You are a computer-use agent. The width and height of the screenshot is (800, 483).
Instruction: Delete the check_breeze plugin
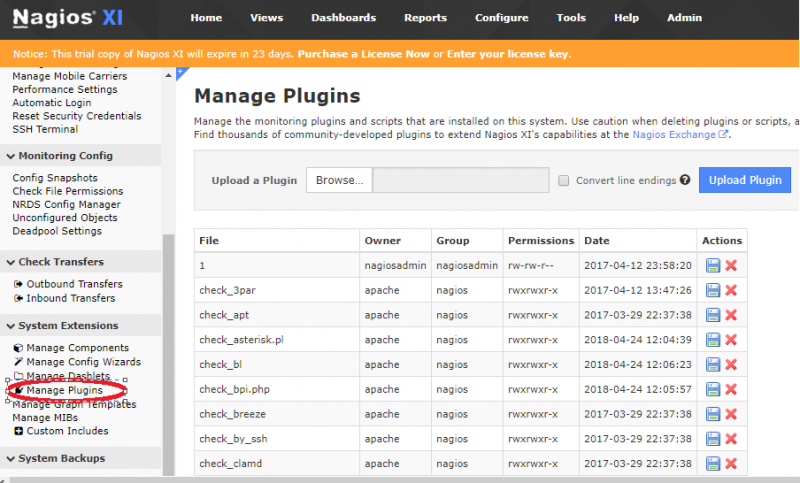pyautogui.click(x=731, y=414)
